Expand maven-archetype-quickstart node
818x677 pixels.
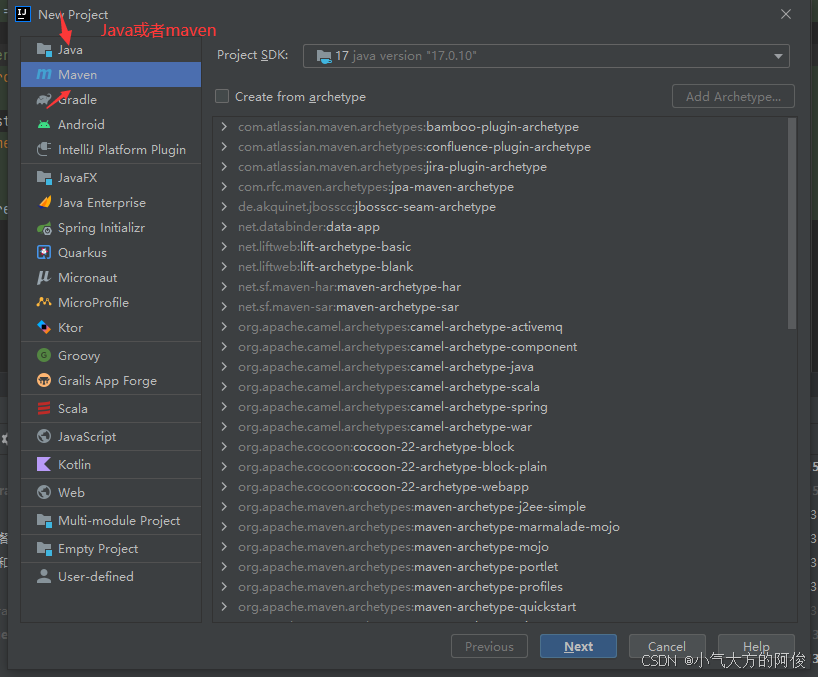(x=224, y=607)
